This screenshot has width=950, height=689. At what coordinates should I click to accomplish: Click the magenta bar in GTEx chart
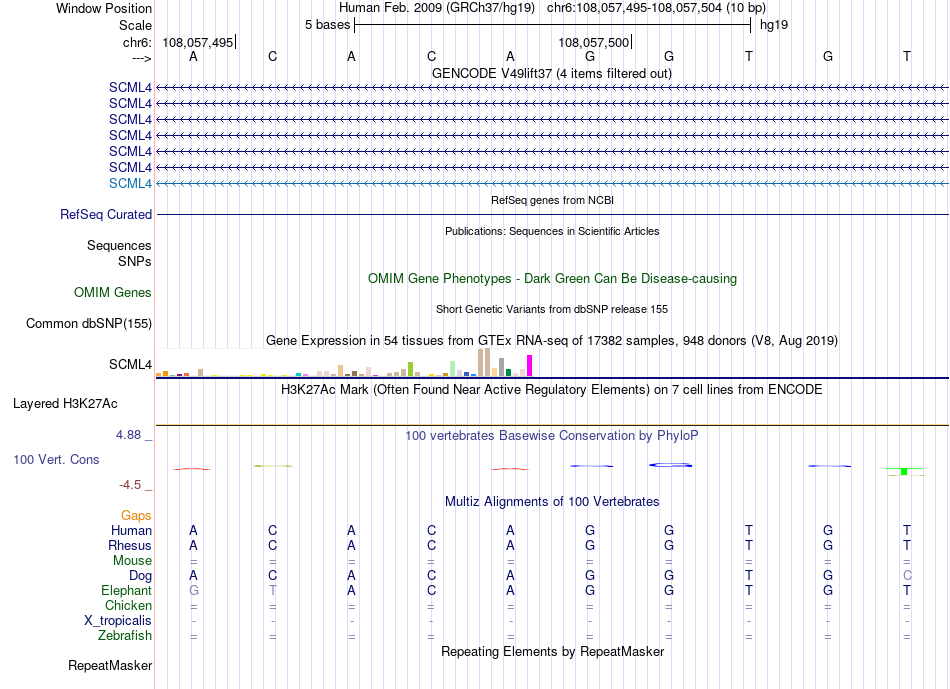click(530, 366)
